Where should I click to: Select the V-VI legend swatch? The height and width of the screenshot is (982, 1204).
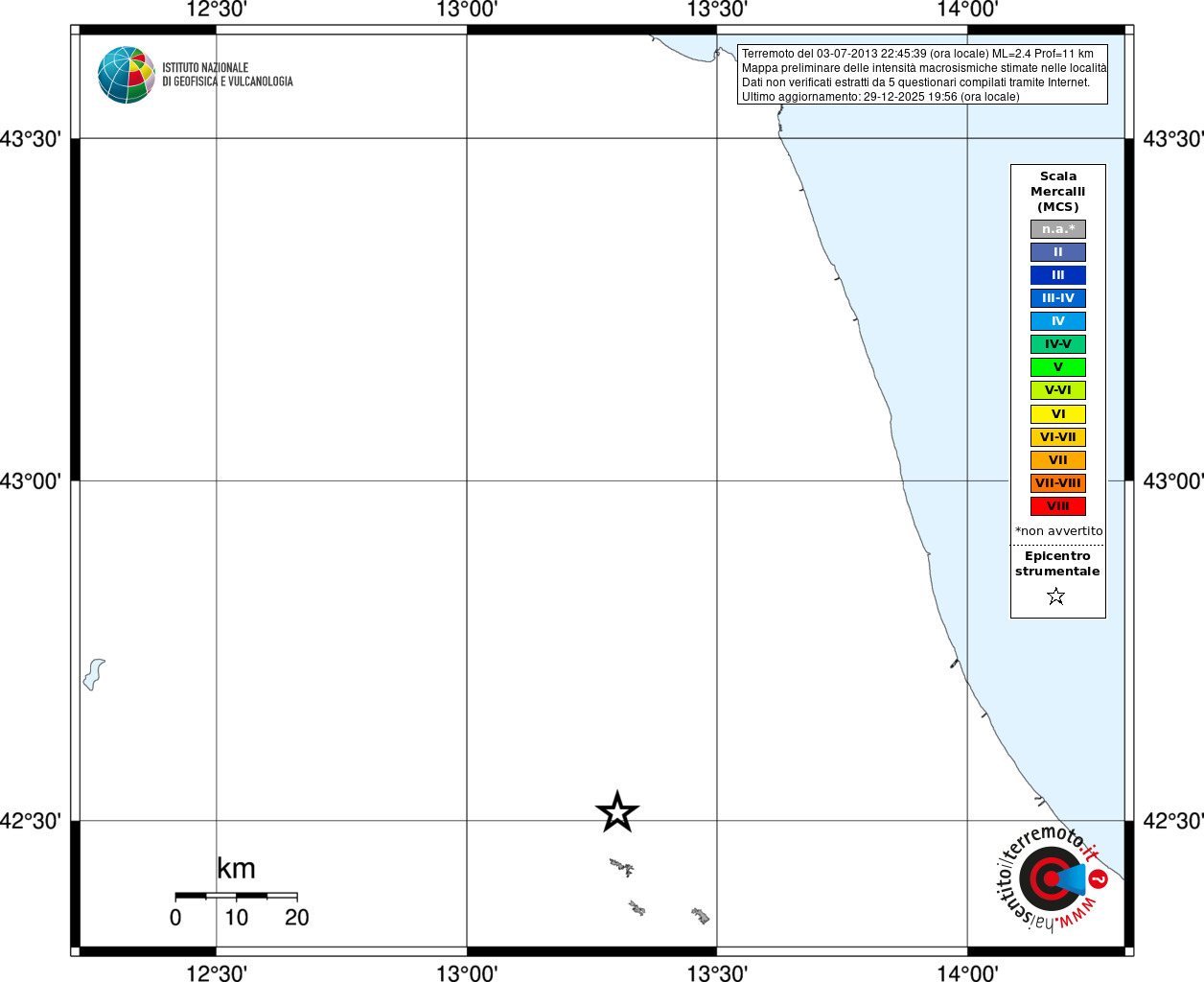(1058, 390)
